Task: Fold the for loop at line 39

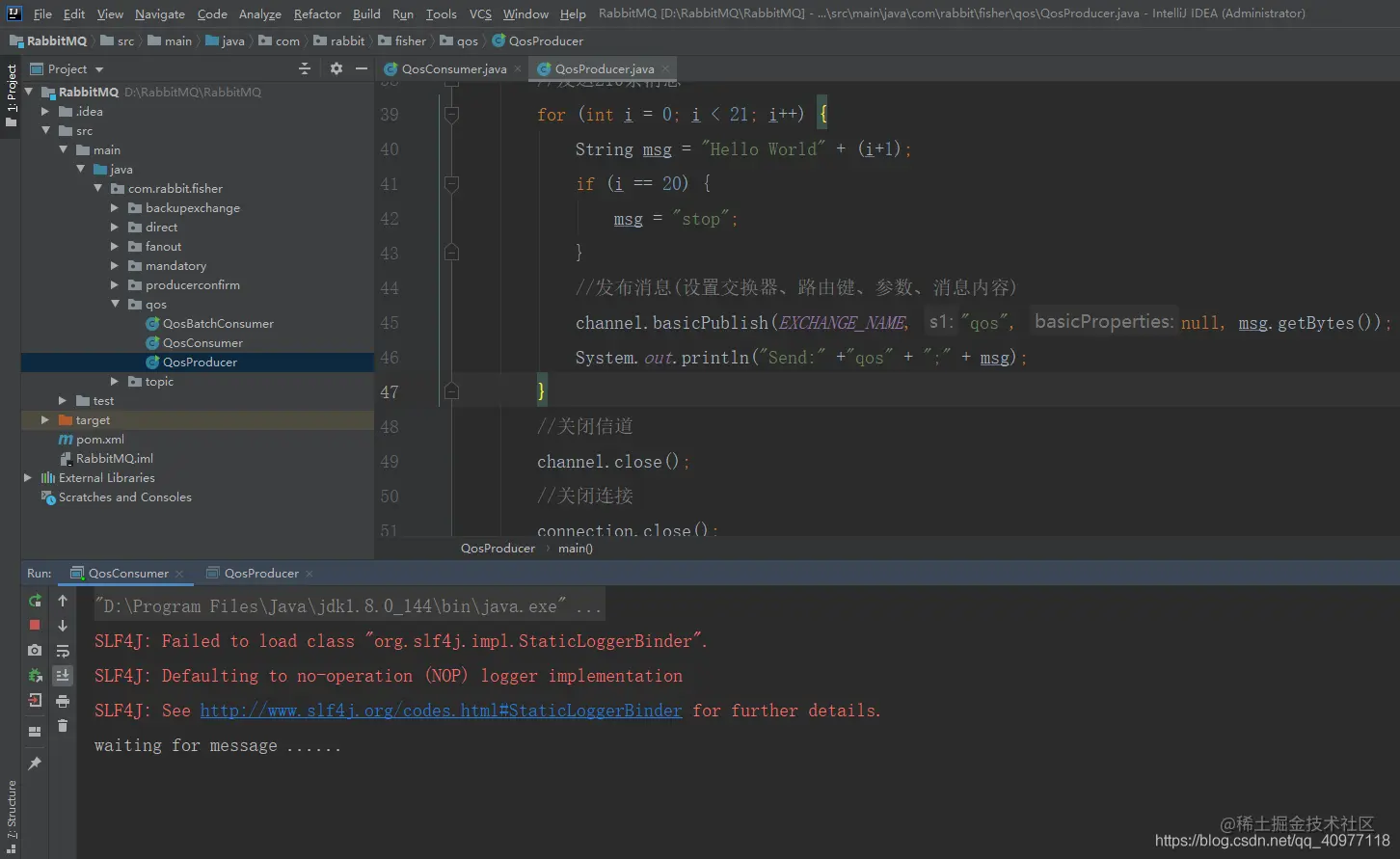Action: (x=450, y=115)
